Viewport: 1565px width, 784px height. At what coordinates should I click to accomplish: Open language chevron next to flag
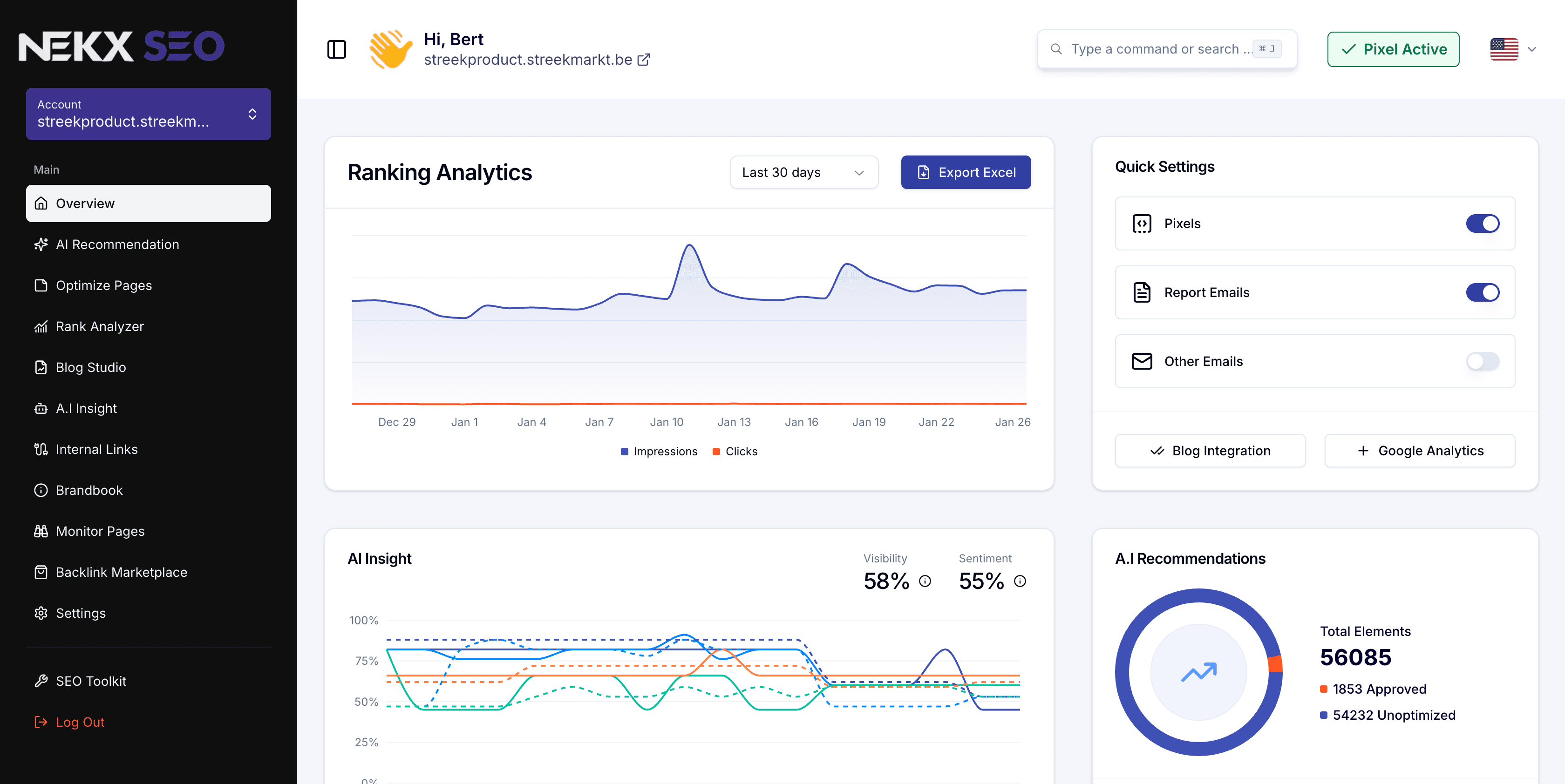tap(1531, 49)
